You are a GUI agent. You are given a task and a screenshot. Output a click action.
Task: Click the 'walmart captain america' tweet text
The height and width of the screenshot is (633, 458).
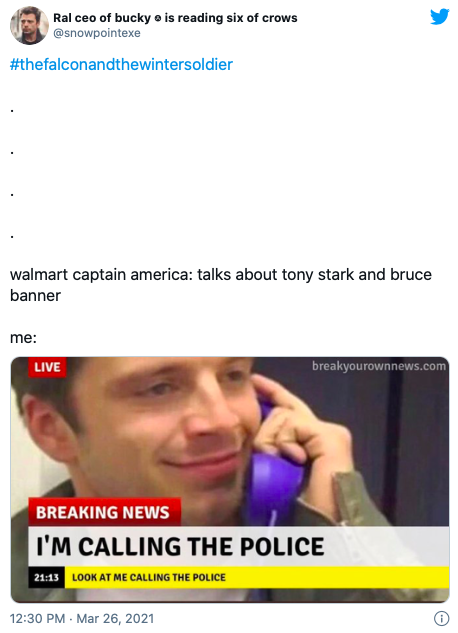click(x=221, y=285)
